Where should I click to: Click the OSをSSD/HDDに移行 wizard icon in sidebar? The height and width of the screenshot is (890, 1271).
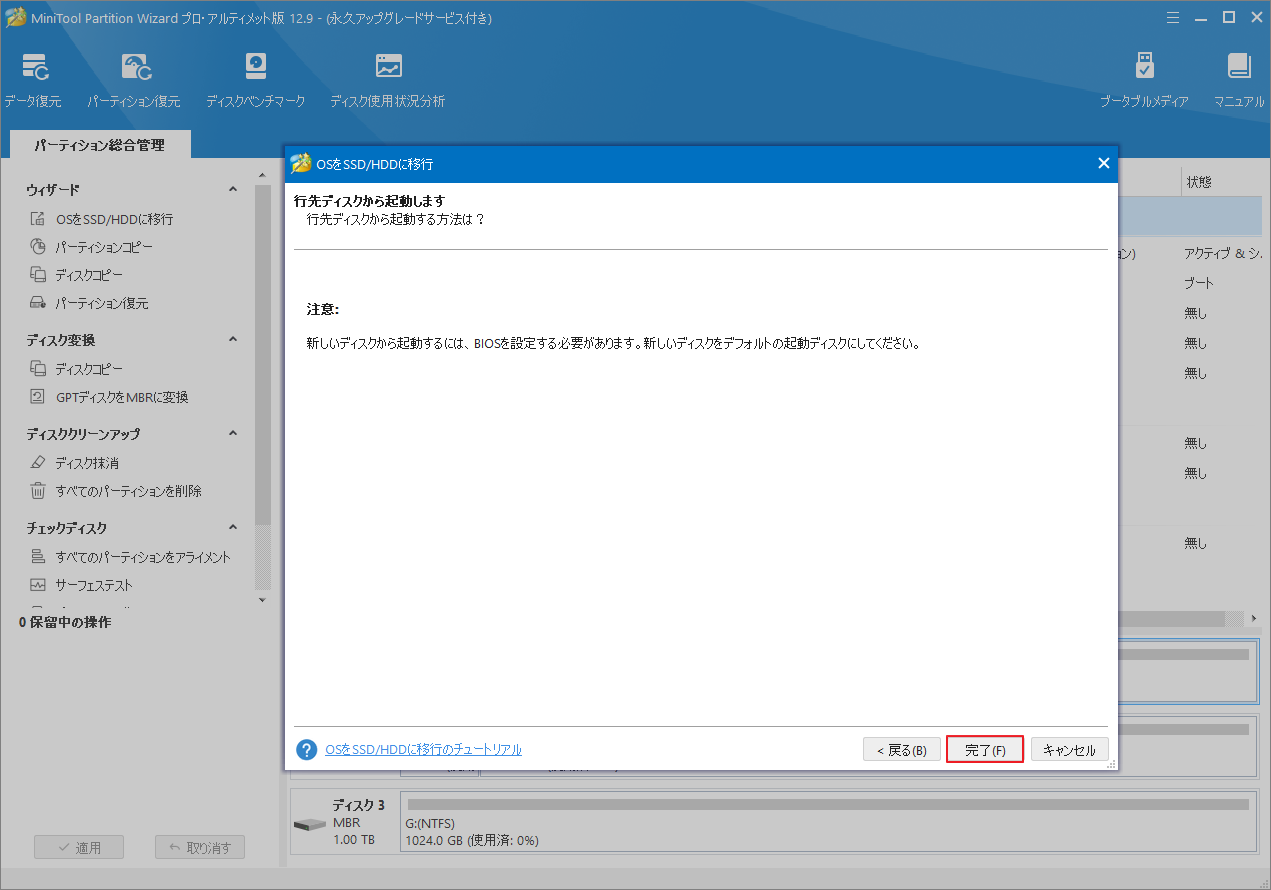pos(37,219)
